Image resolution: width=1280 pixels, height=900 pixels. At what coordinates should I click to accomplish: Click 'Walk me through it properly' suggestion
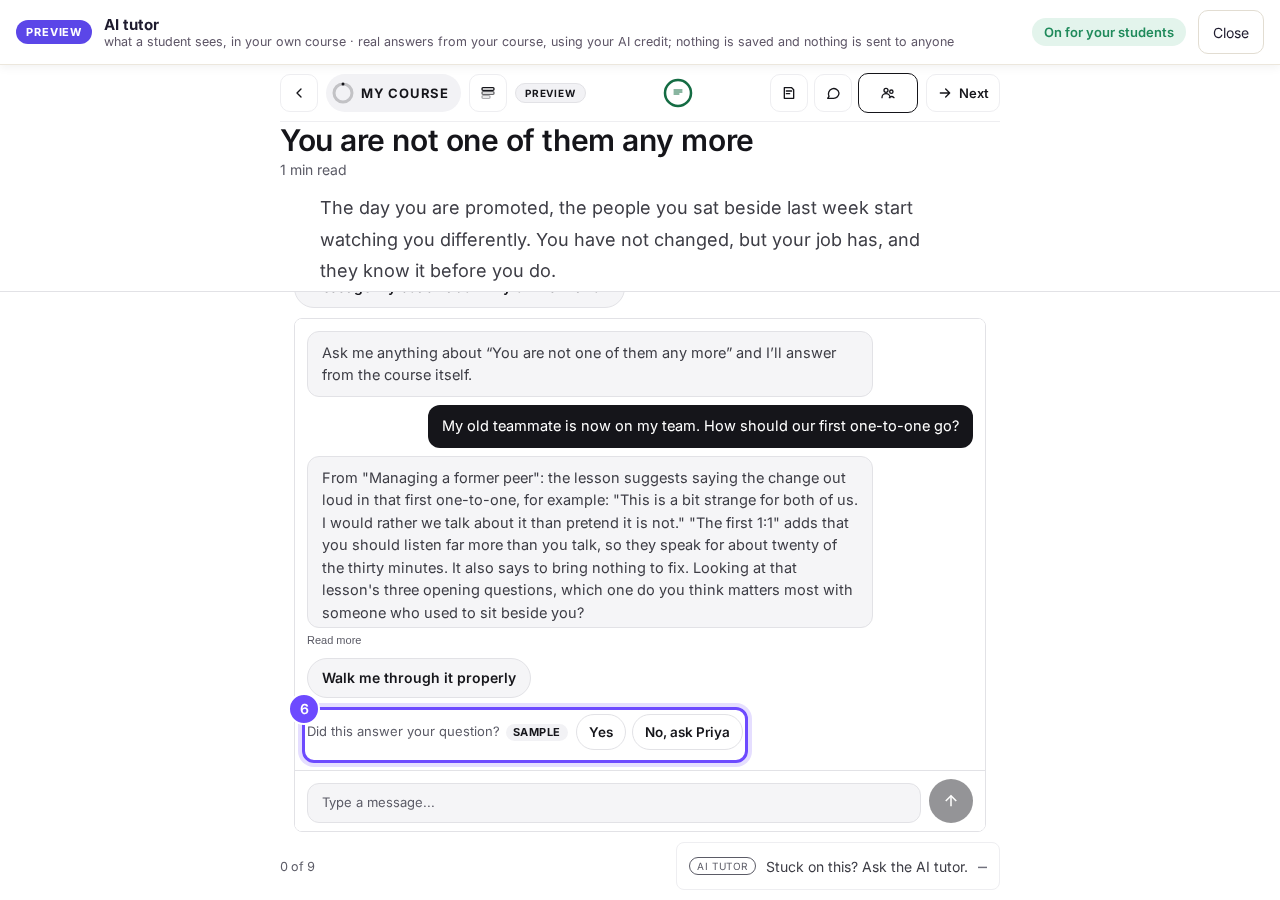click(x=419, y=678)
